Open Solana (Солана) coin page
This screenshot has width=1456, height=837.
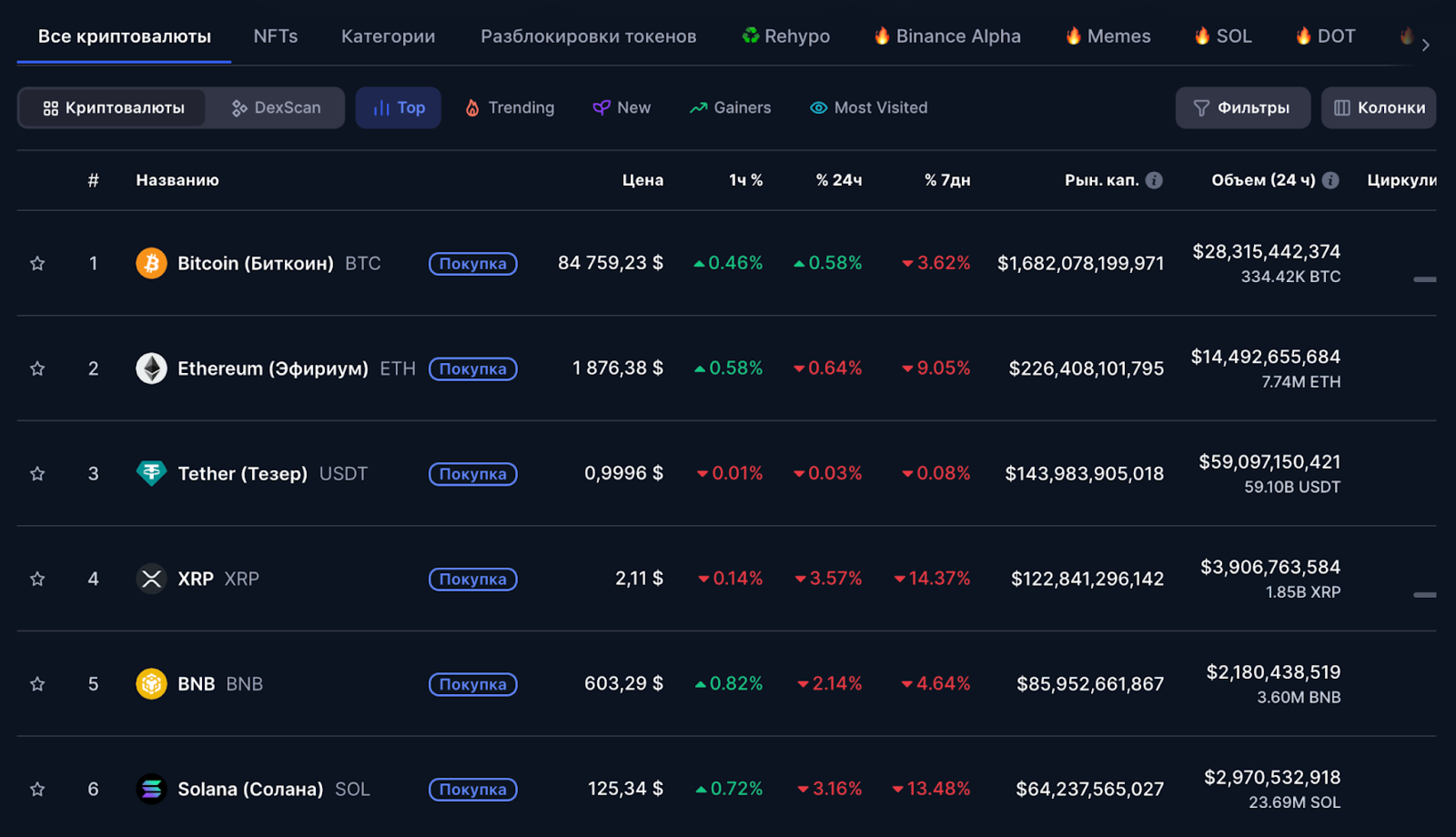click(x=250, y=789)
